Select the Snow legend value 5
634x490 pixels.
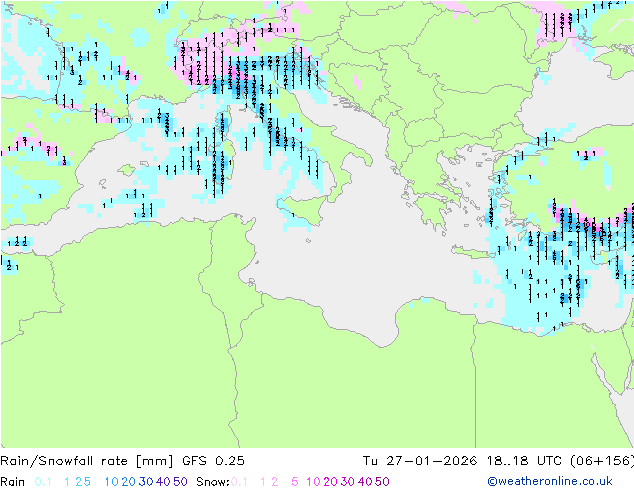click(295, 482)
